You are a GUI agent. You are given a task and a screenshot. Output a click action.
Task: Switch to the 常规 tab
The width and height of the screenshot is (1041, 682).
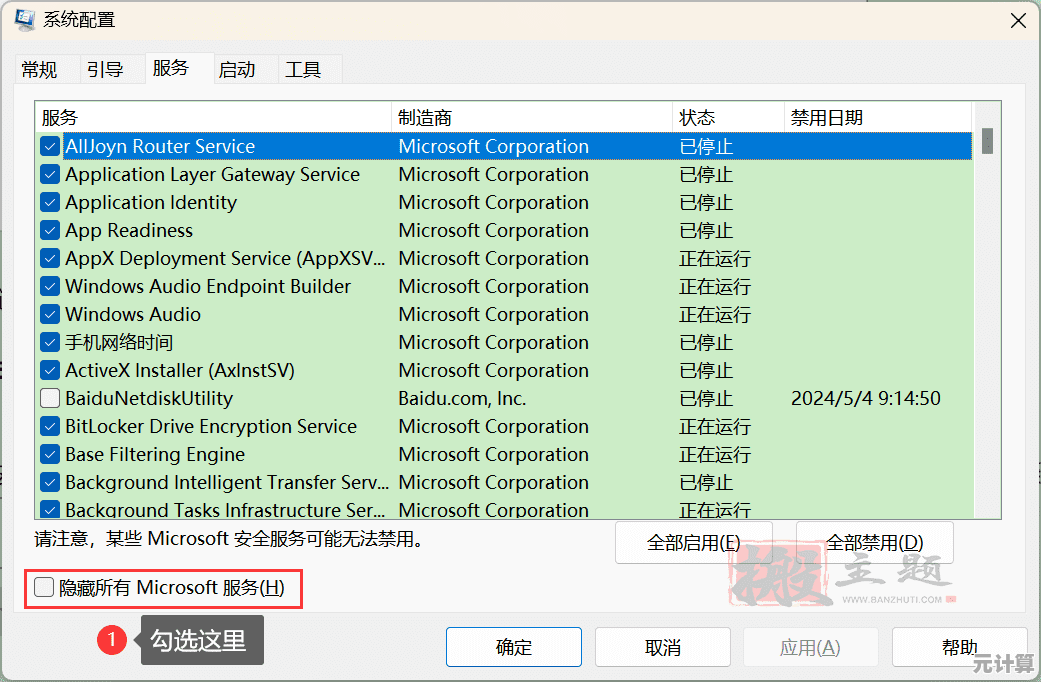[39, 69]
